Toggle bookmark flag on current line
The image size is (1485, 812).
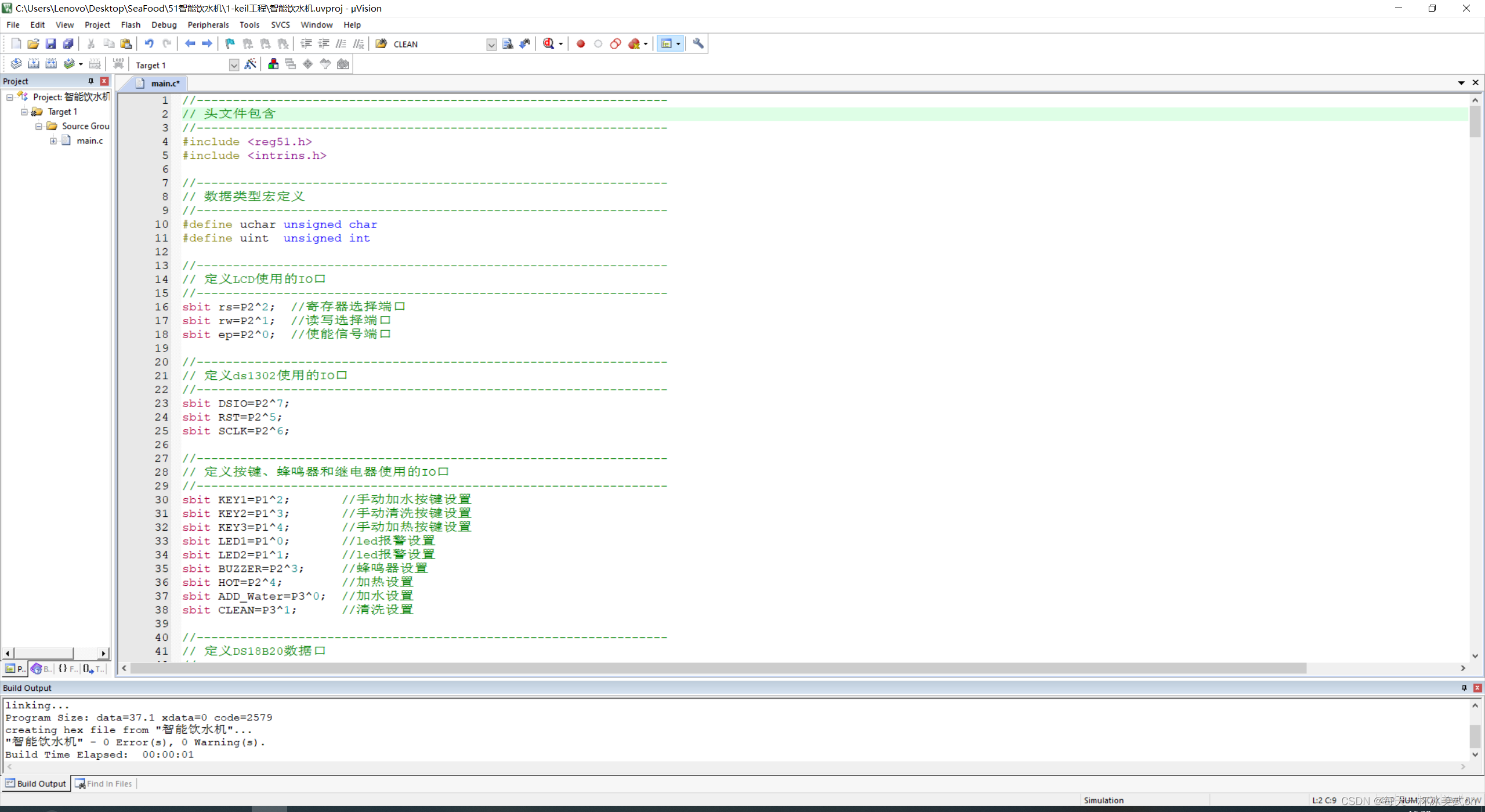click(x=230, y=43)
